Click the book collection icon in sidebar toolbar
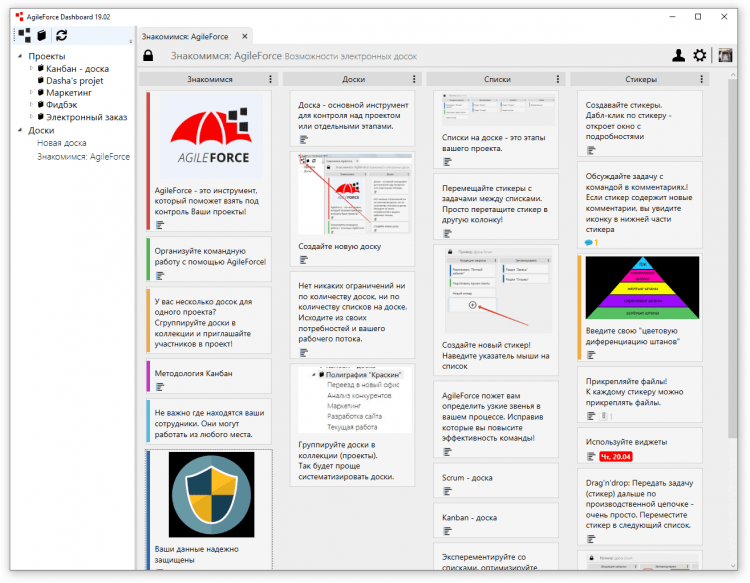 click(x=42, y=35)
